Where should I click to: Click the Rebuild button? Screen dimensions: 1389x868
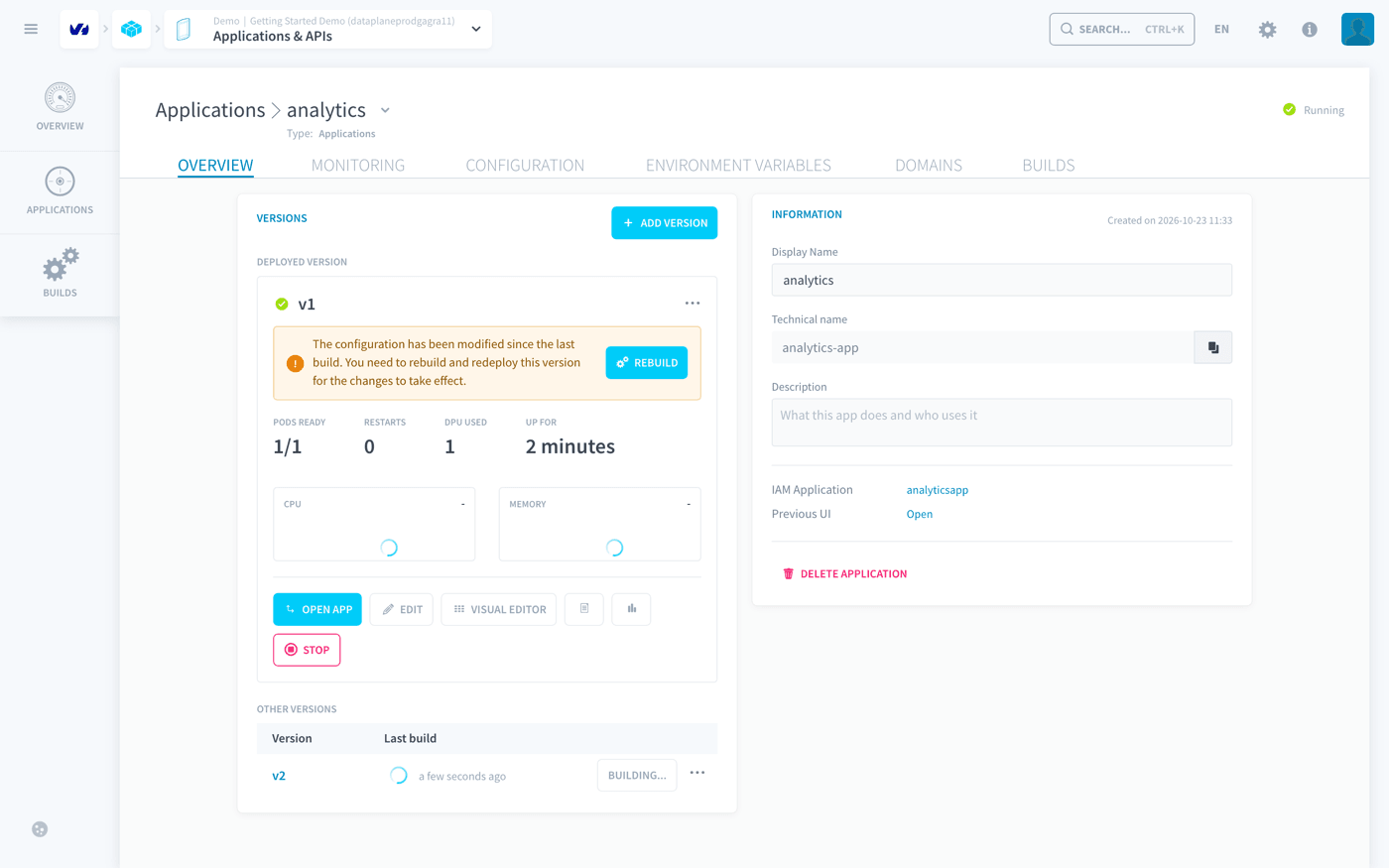click(647, 363)
